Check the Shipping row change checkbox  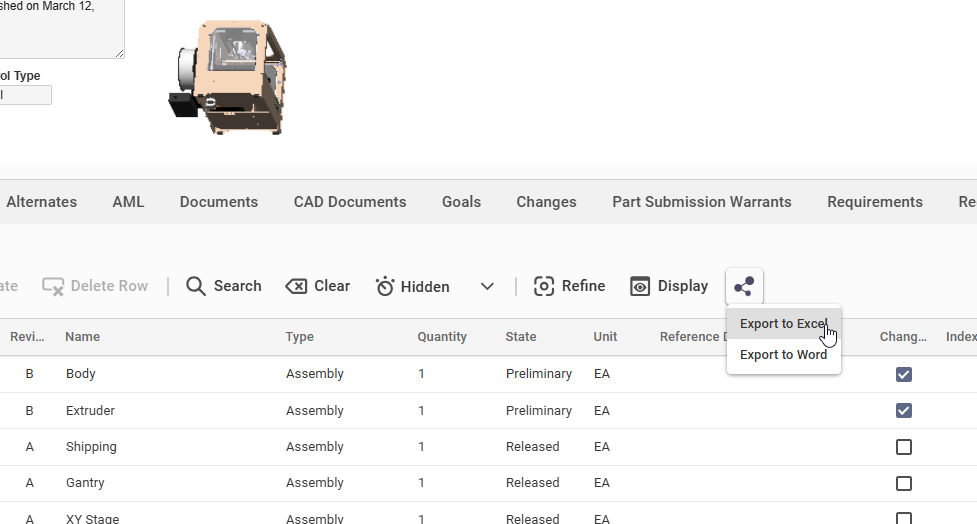point(904,447)
